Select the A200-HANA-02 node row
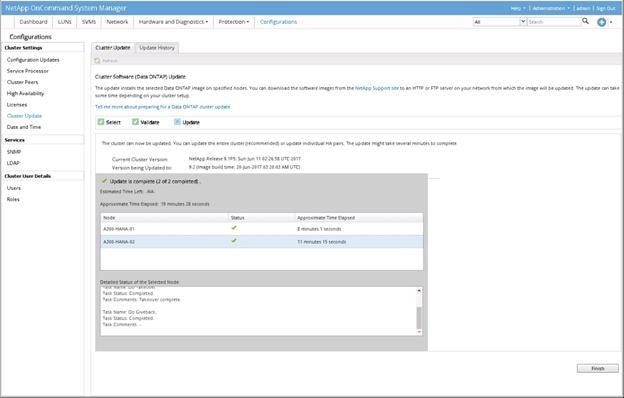The image size is (624, 398). click(262, 242)
